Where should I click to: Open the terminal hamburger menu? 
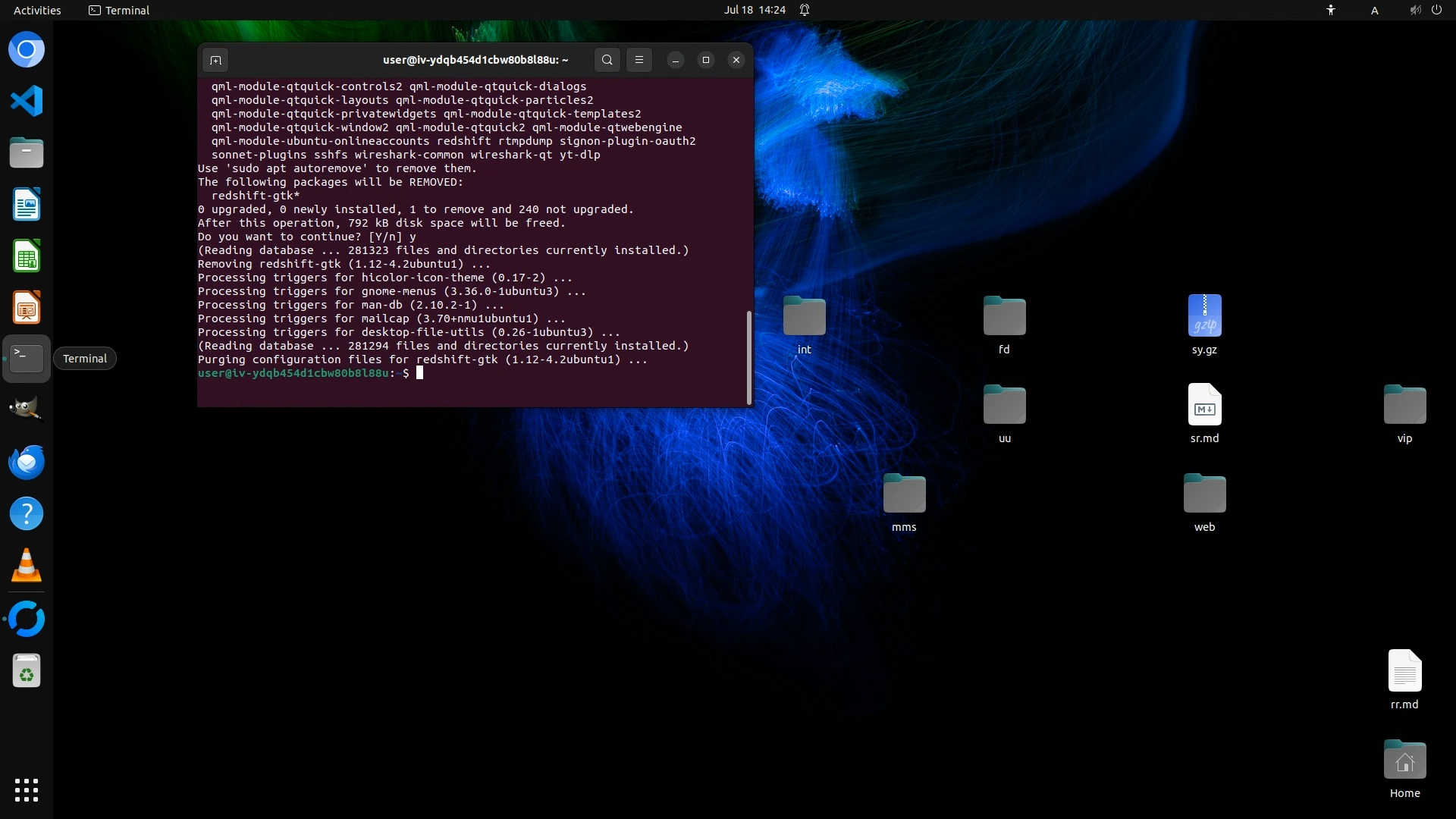[639, 60]
